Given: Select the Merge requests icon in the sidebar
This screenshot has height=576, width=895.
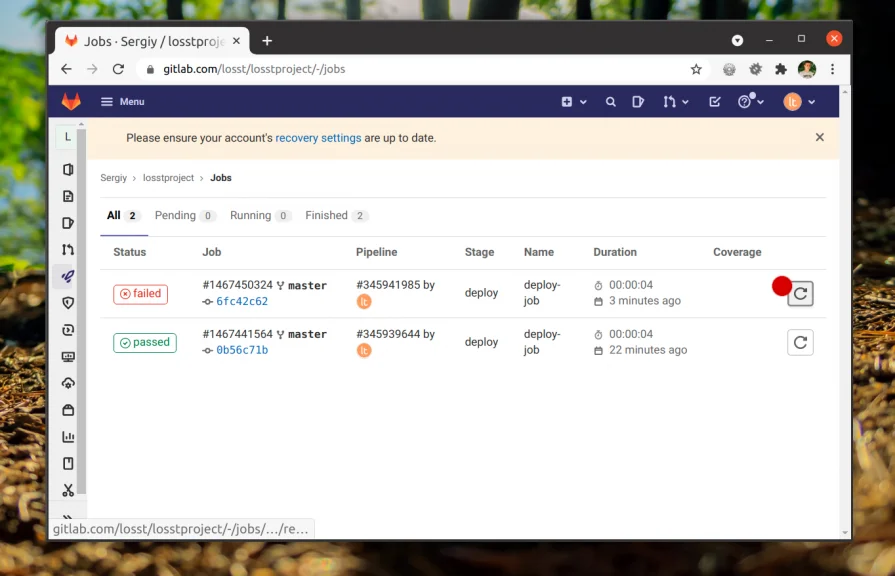Looking at the screenshot, I should [x=68, y=249].
